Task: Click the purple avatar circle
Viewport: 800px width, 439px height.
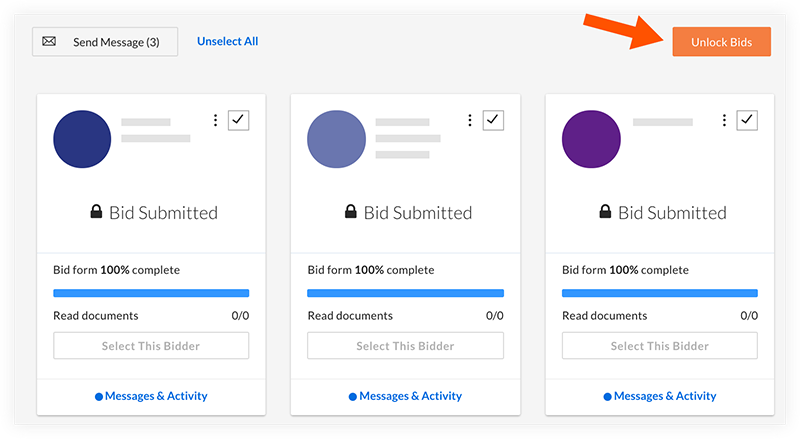Action: (x=591, y=139)
